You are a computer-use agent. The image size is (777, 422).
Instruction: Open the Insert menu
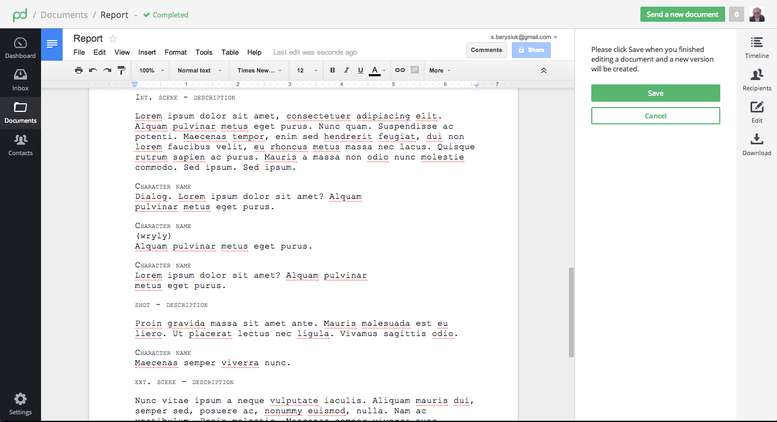click(147, 52)
